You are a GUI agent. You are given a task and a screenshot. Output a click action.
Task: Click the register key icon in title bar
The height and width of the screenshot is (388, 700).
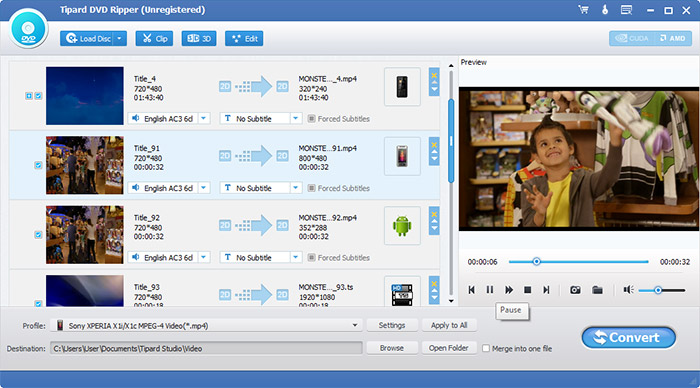[605, 10]
